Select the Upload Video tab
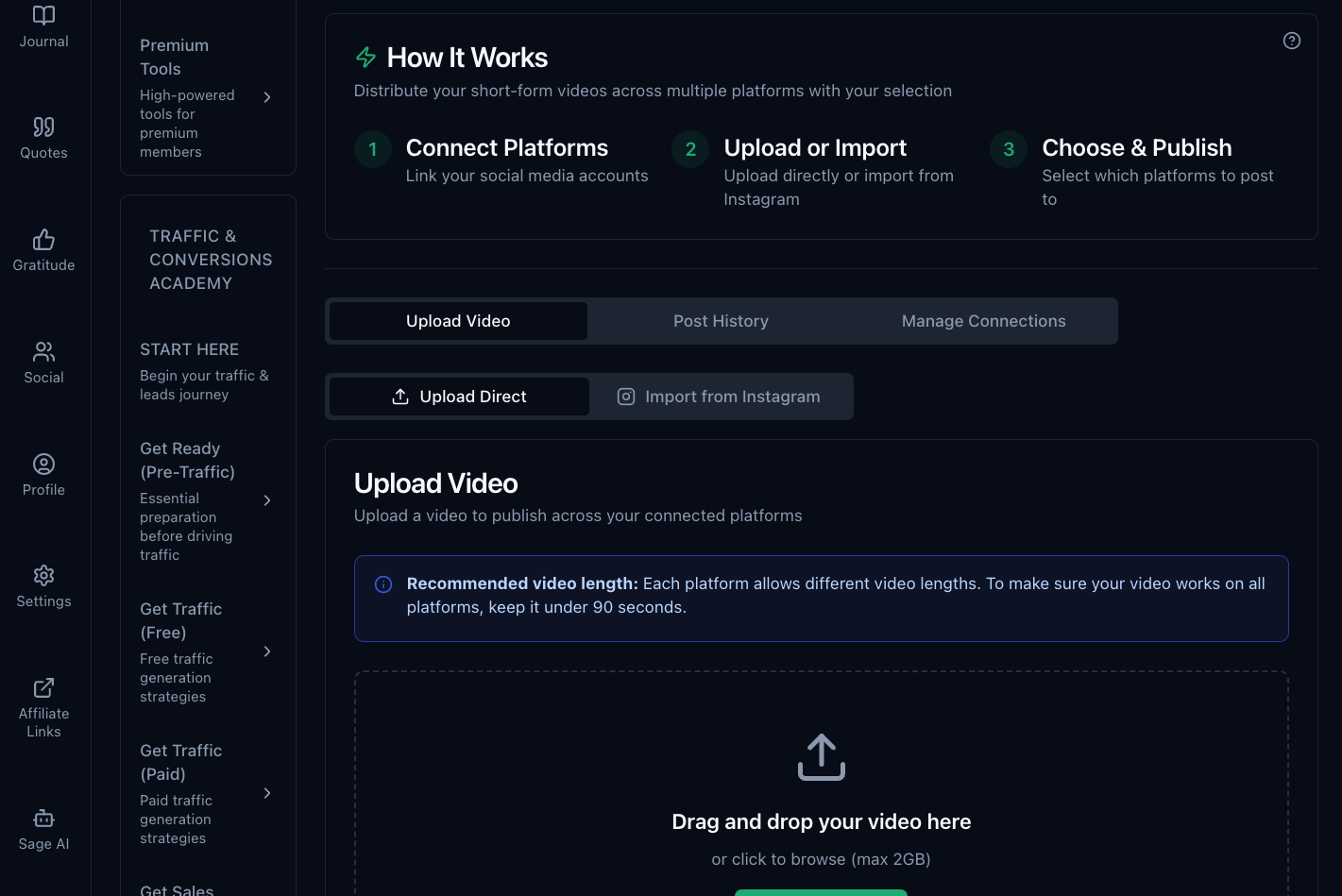1342x896 pixels. (x=458, y=321)
